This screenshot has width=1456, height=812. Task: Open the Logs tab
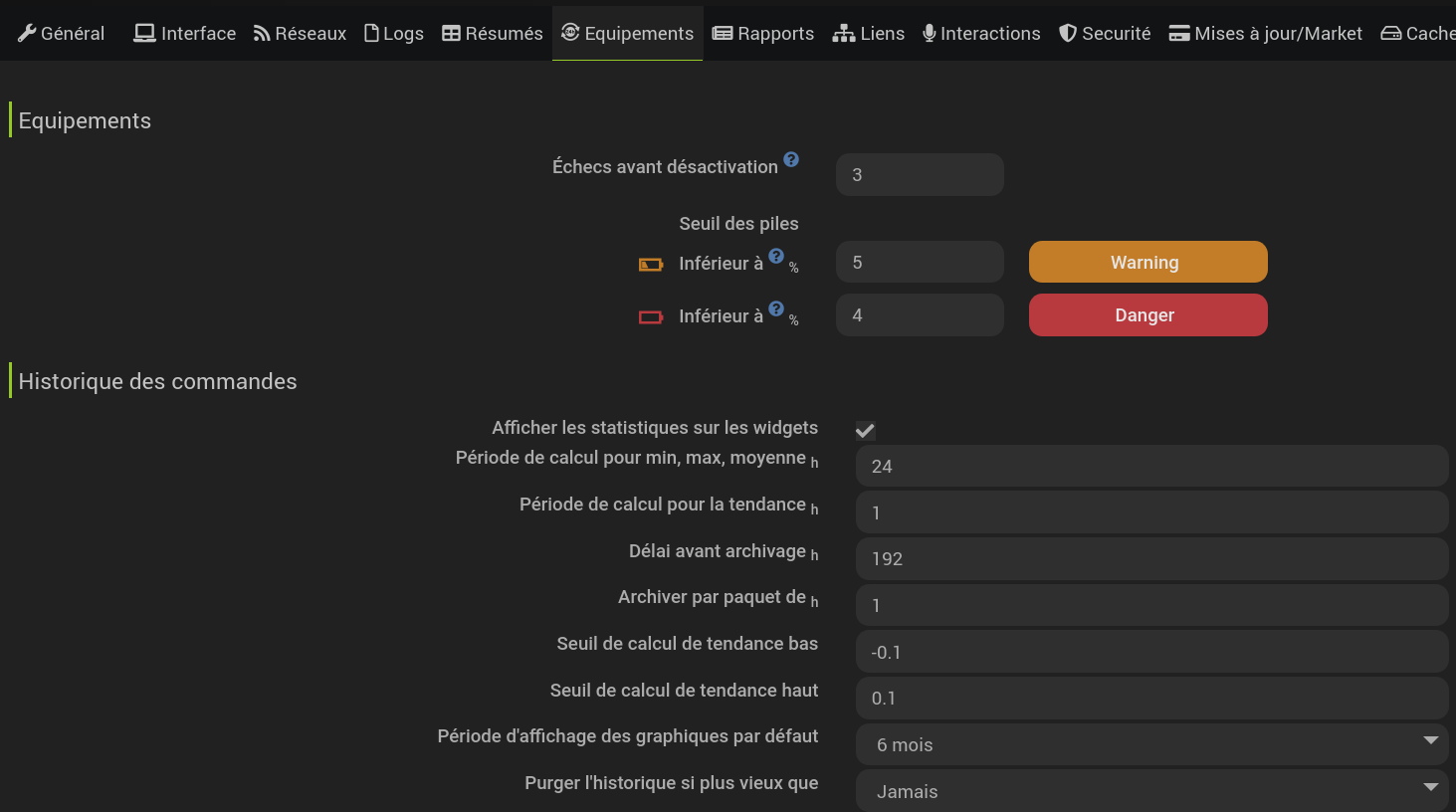pos(394,33)
